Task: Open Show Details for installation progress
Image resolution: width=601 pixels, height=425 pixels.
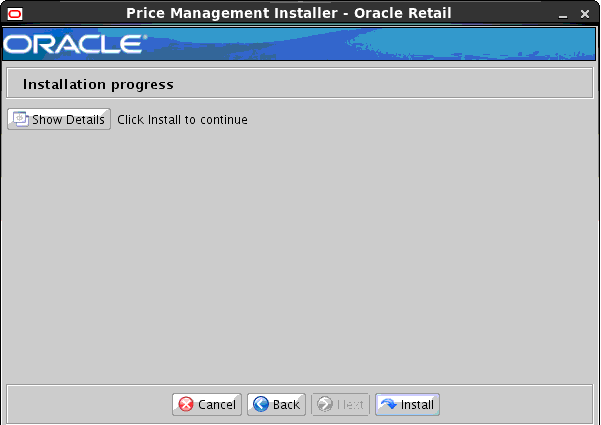Action: 59,119
